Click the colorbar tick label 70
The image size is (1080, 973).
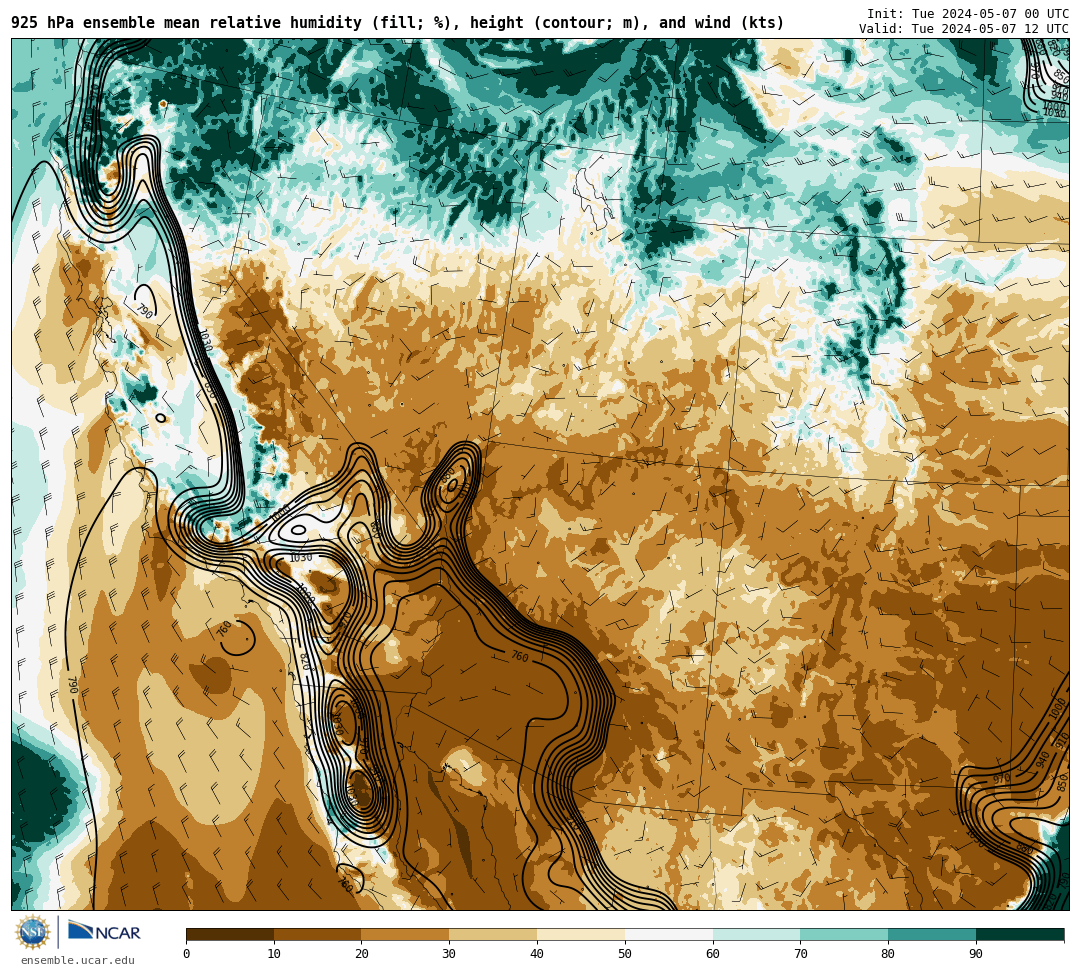800,954
